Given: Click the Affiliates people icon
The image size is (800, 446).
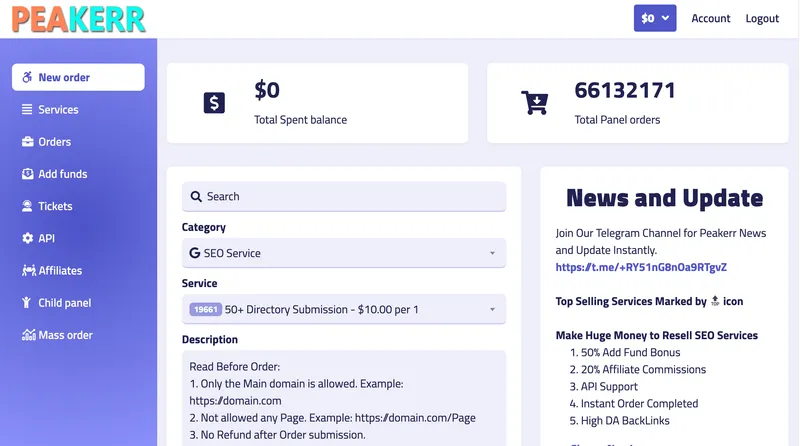Looking at the screenshot, I should (x=29, y=270).
